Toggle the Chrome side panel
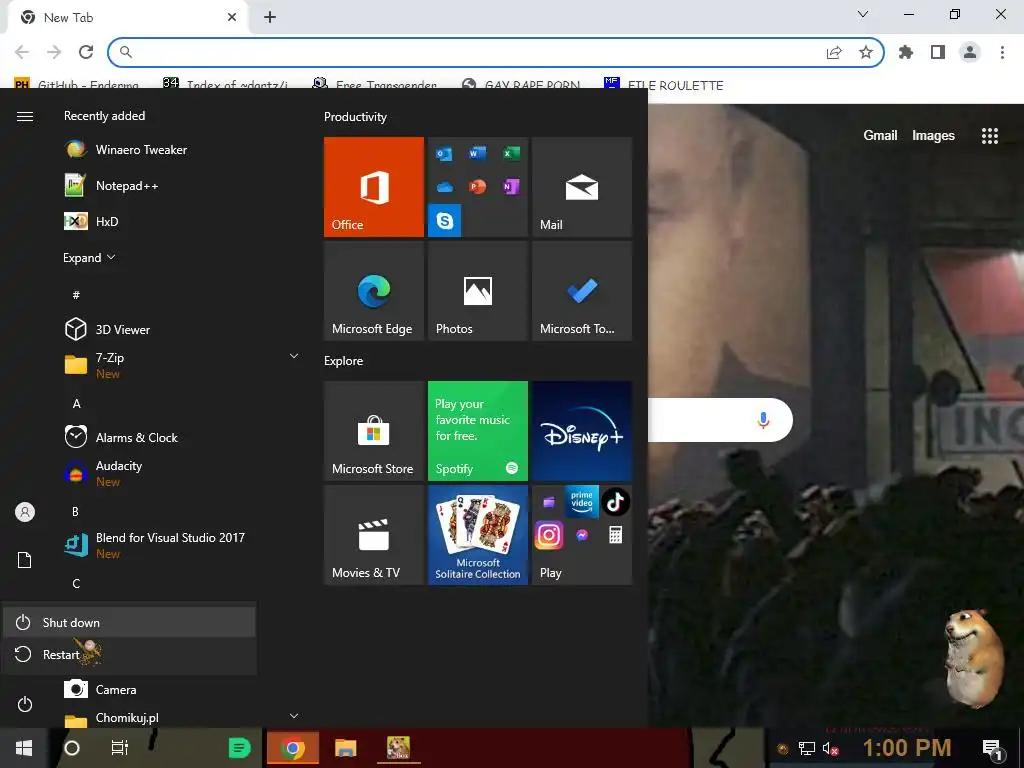Screen dimensions: 1024x768 938,52
